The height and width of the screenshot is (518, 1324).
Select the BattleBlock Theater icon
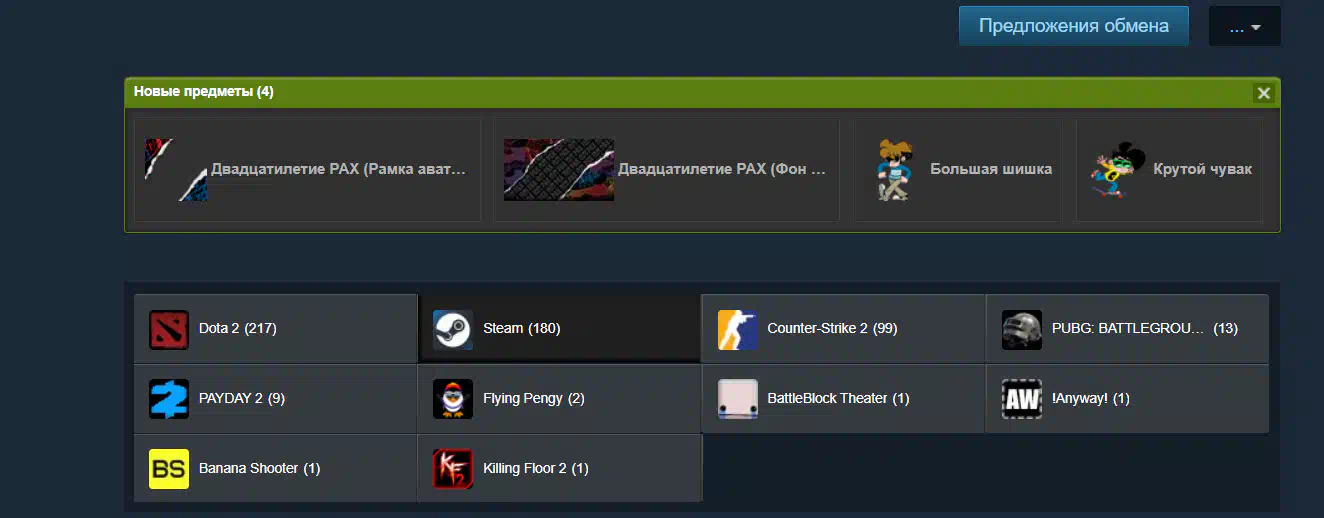(738, 399)
